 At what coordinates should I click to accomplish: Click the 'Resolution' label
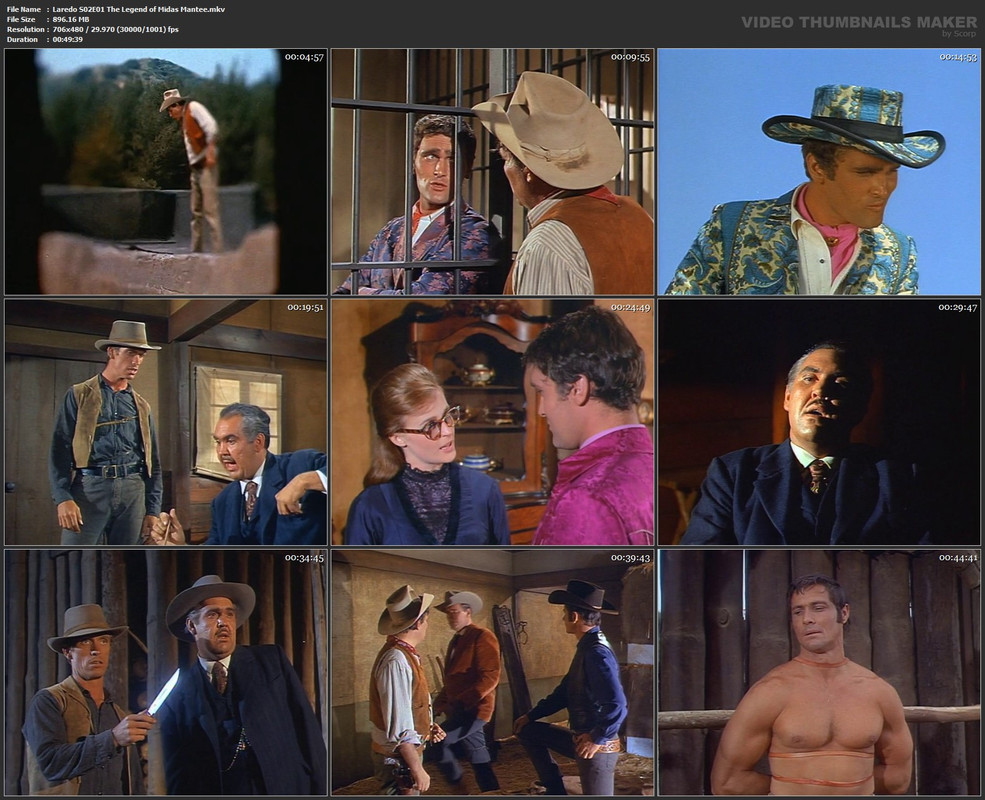coord(26,30)
